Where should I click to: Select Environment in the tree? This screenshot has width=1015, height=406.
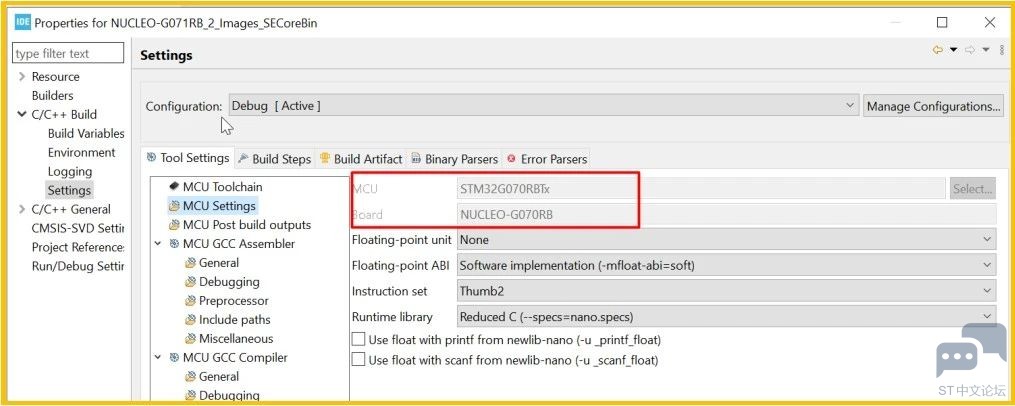[82, 152]
